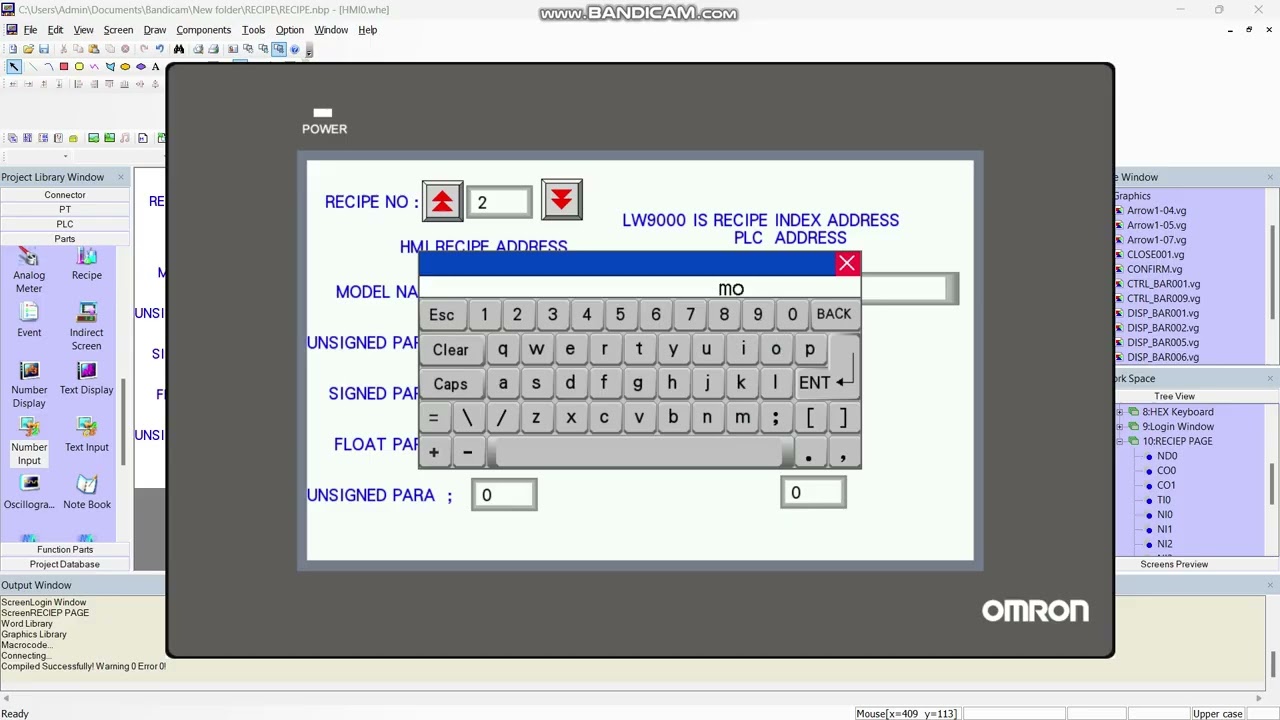Screen dimensions: 1280x720
Task: Click the Indirect Screen part icon
Action: 87,314
